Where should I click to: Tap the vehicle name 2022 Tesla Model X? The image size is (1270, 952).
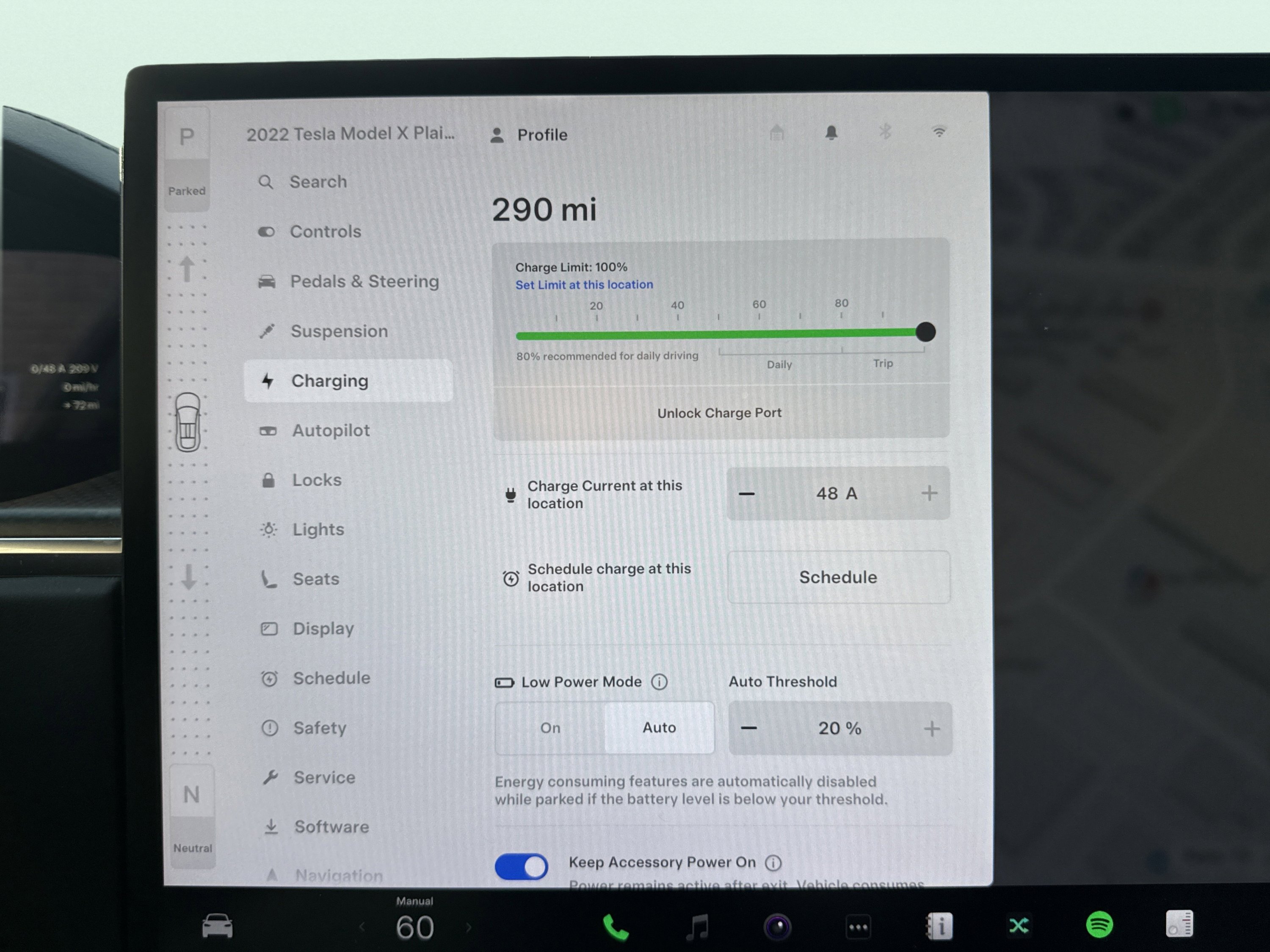(x=350, y=134)
